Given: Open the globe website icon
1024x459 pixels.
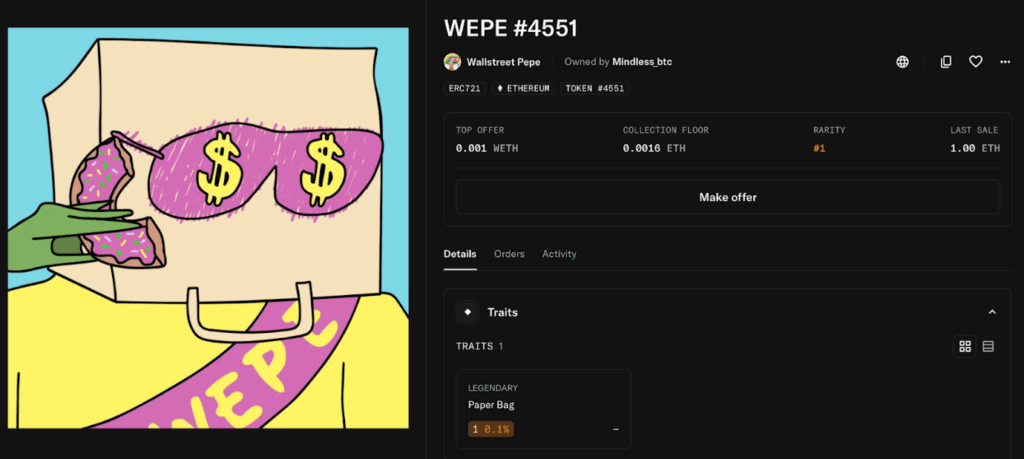Looking at the screenshot, I should pos(902,62).
